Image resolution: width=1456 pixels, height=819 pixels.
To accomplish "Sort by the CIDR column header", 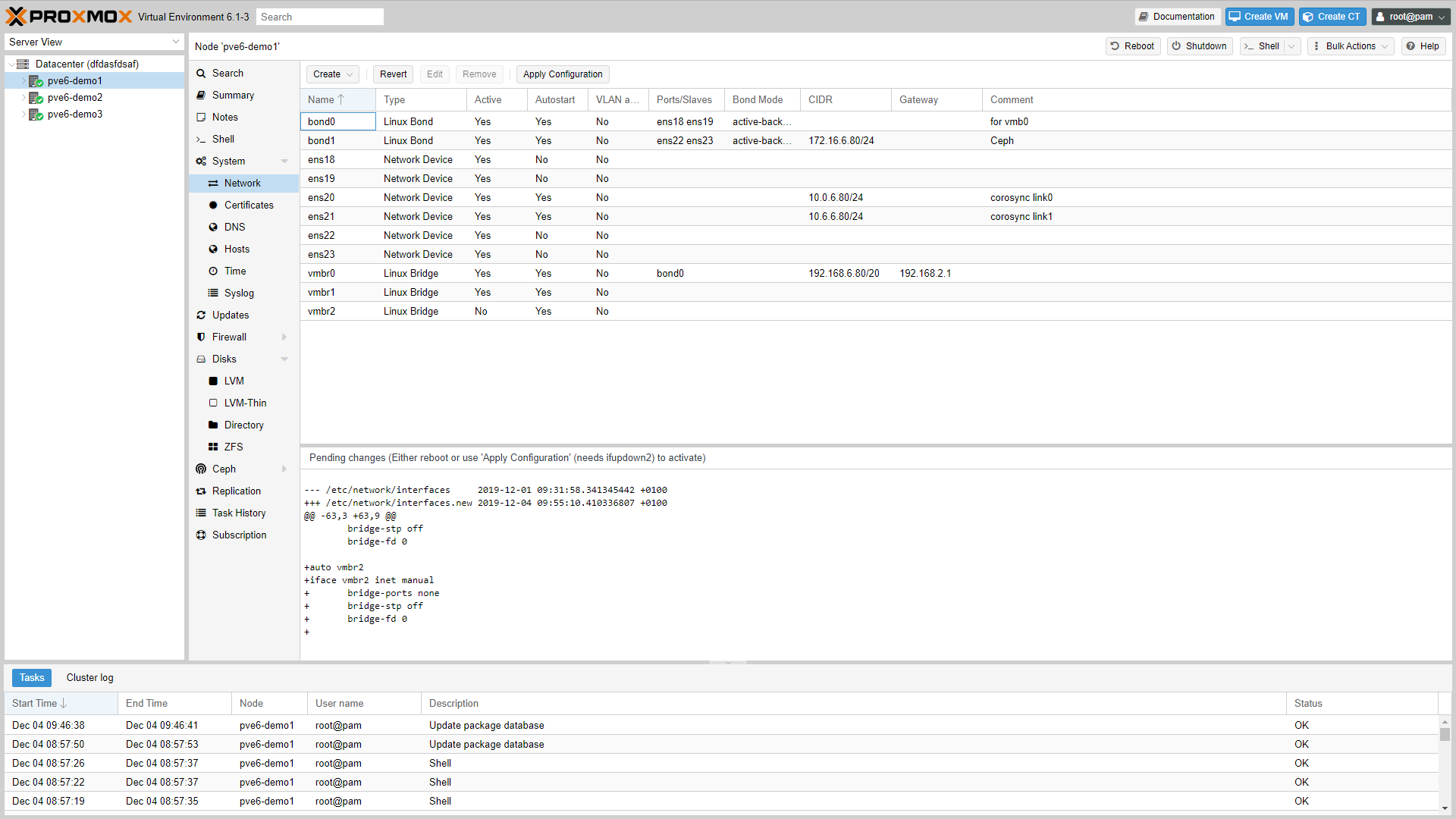I will (x=846, y=100).
